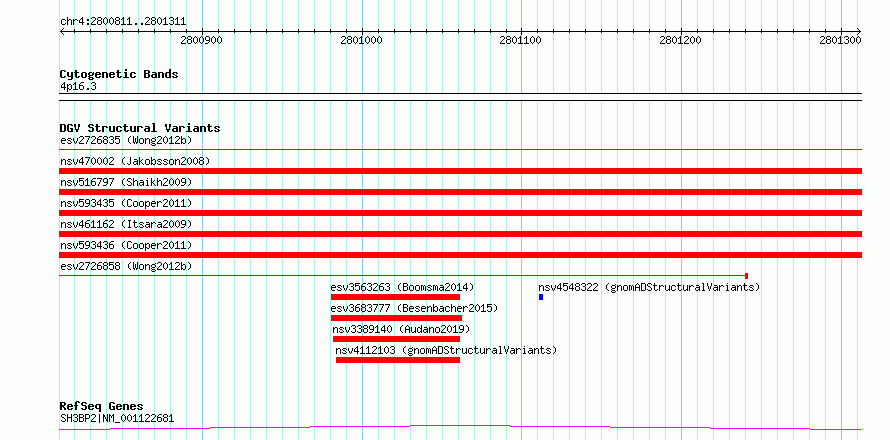Click red bar under esv3683777 (Besenbacher2015)
This screenshot has width=890, height=440.
[396, 318]
